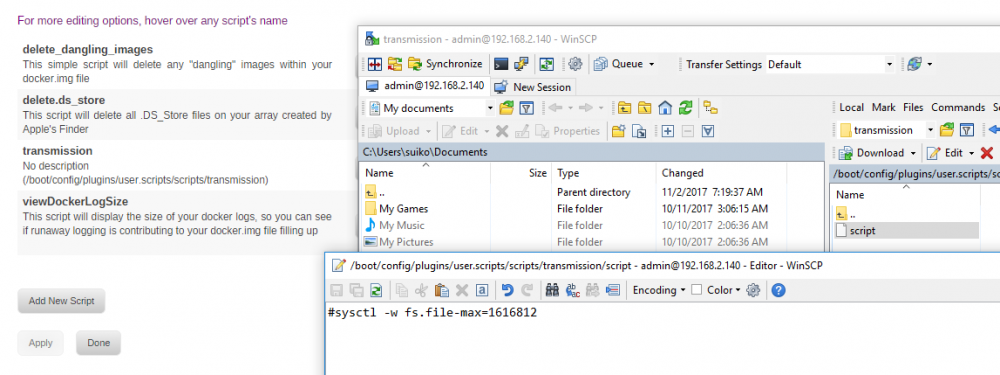The height and width of the screenshot is (375, 1000).
Task: Refresh the local panel with green arrows icon
Action: [x=686, y=108]
